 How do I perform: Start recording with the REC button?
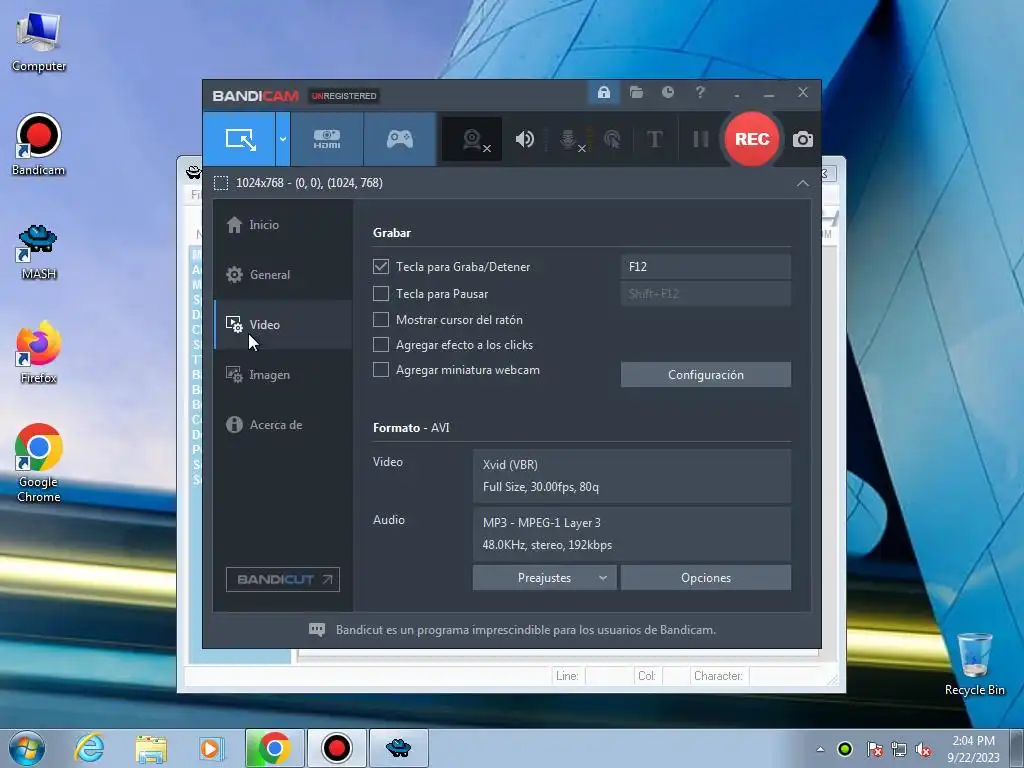752,139
